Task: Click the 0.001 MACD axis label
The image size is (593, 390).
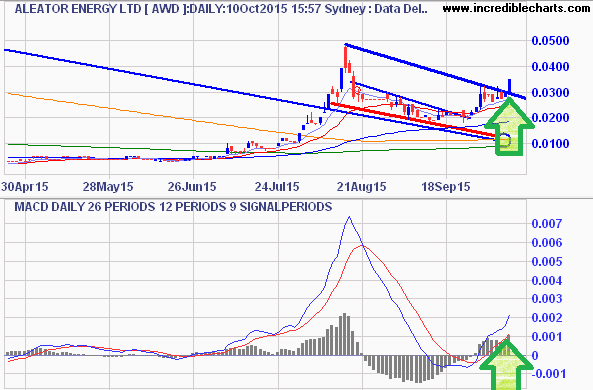Action: tap(547, 337)
